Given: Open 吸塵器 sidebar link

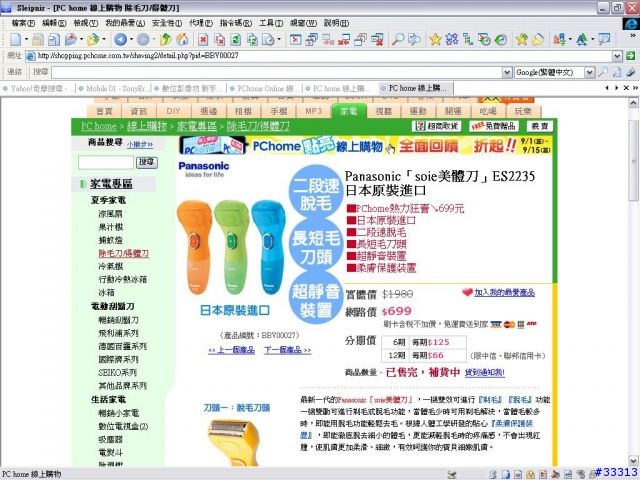Looking at the screenshot, I should 111,439.
